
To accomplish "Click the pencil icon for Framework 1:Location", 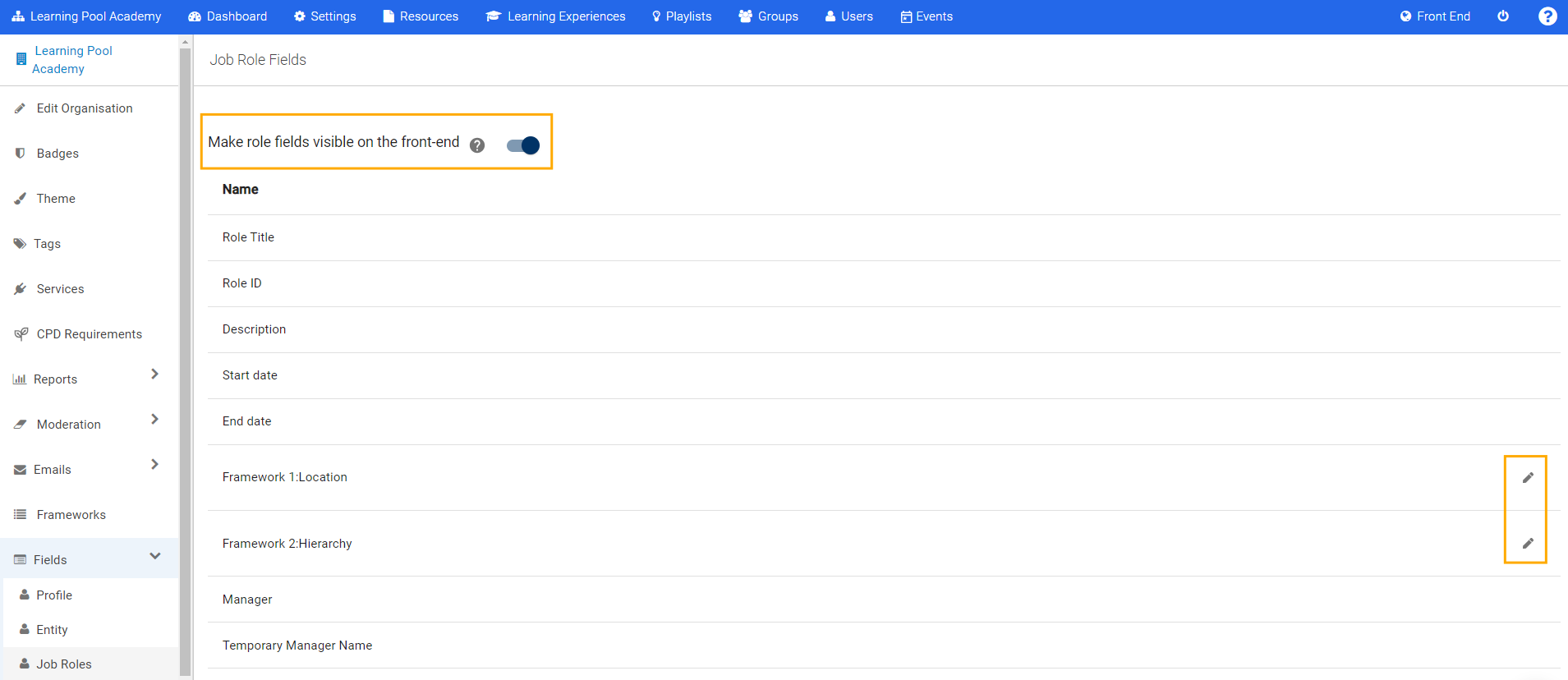I will tap(1527, 477).
